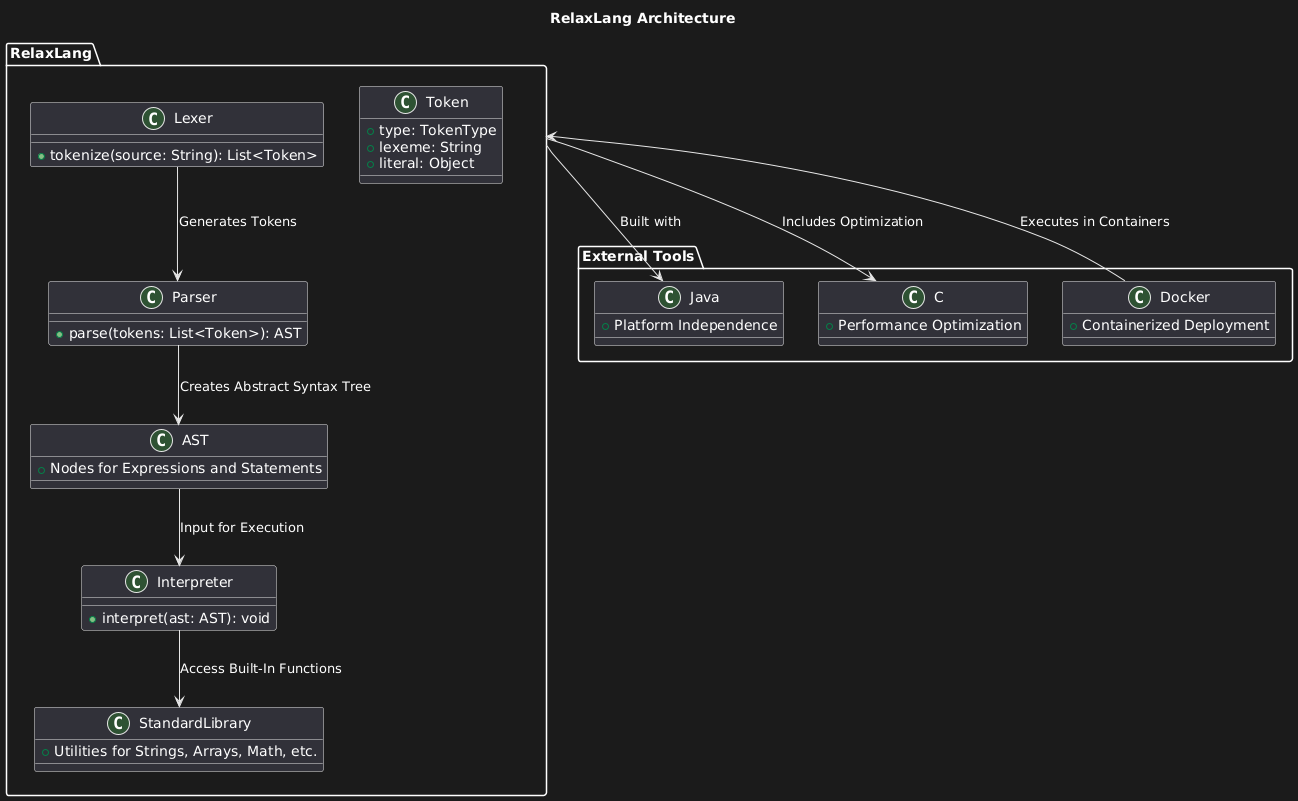Image resolution: width=1298 pixels, height=801 pixels.
Task: Click the Creates Abstract Syntax Tree label
Action: pos(275,386)
